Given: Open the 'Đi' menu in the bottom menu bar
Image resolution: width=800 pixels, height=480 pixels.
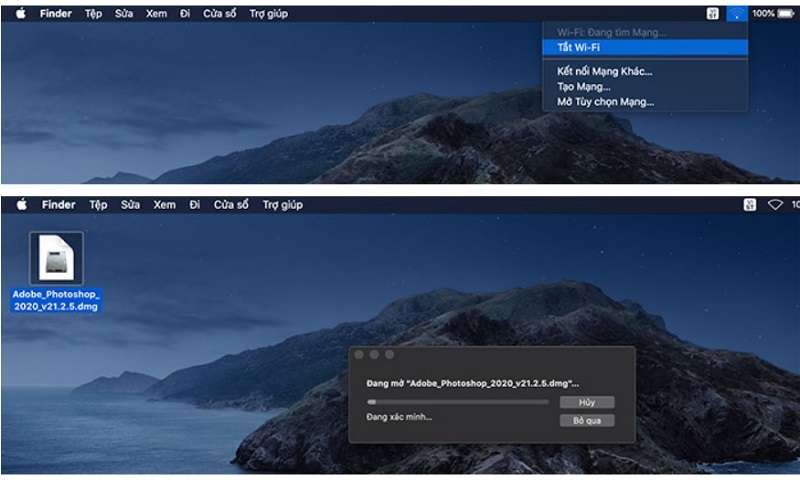Looking at the screenshot, I should click(194, 205).
